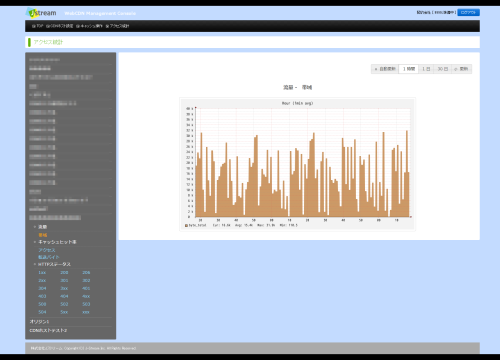Open the 転送バイト link
Image resolution: width=500 pixels, height=360 pixels.
tap(48, 257)
